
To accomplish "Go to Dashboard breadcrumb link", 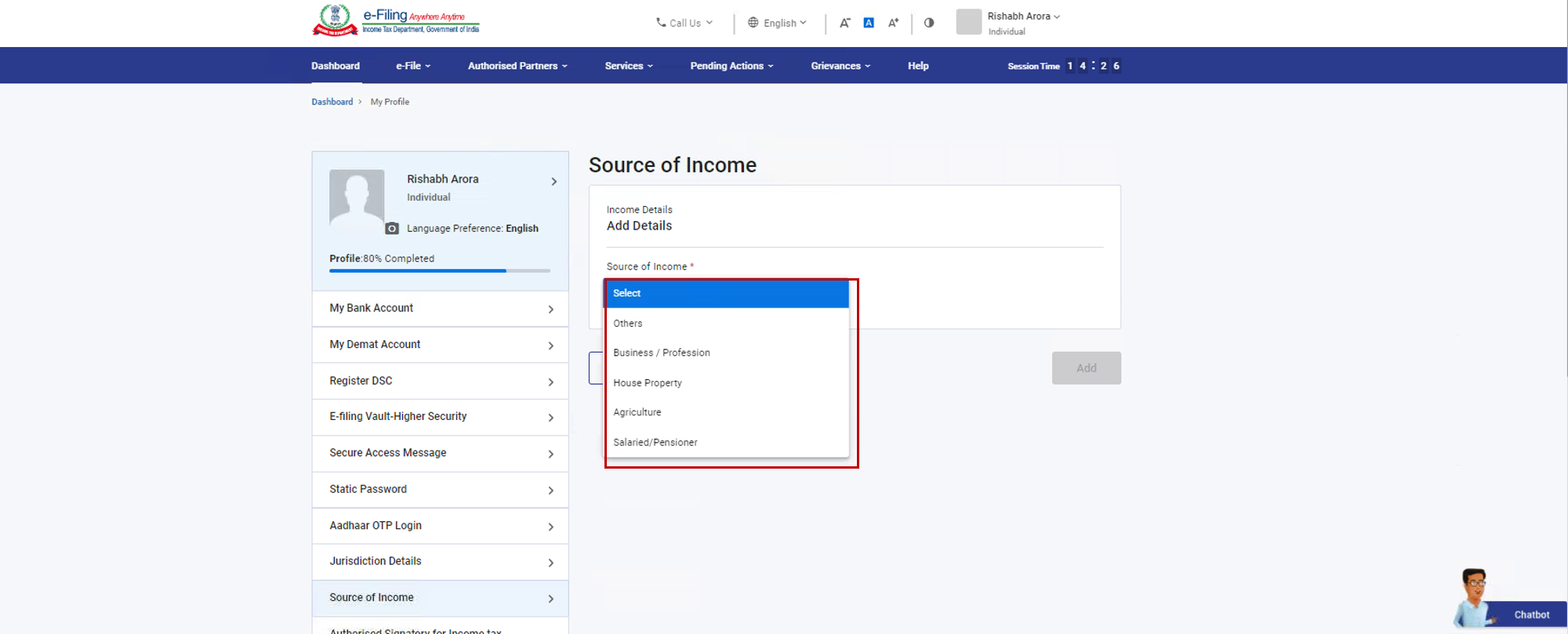I will (332, 102).
